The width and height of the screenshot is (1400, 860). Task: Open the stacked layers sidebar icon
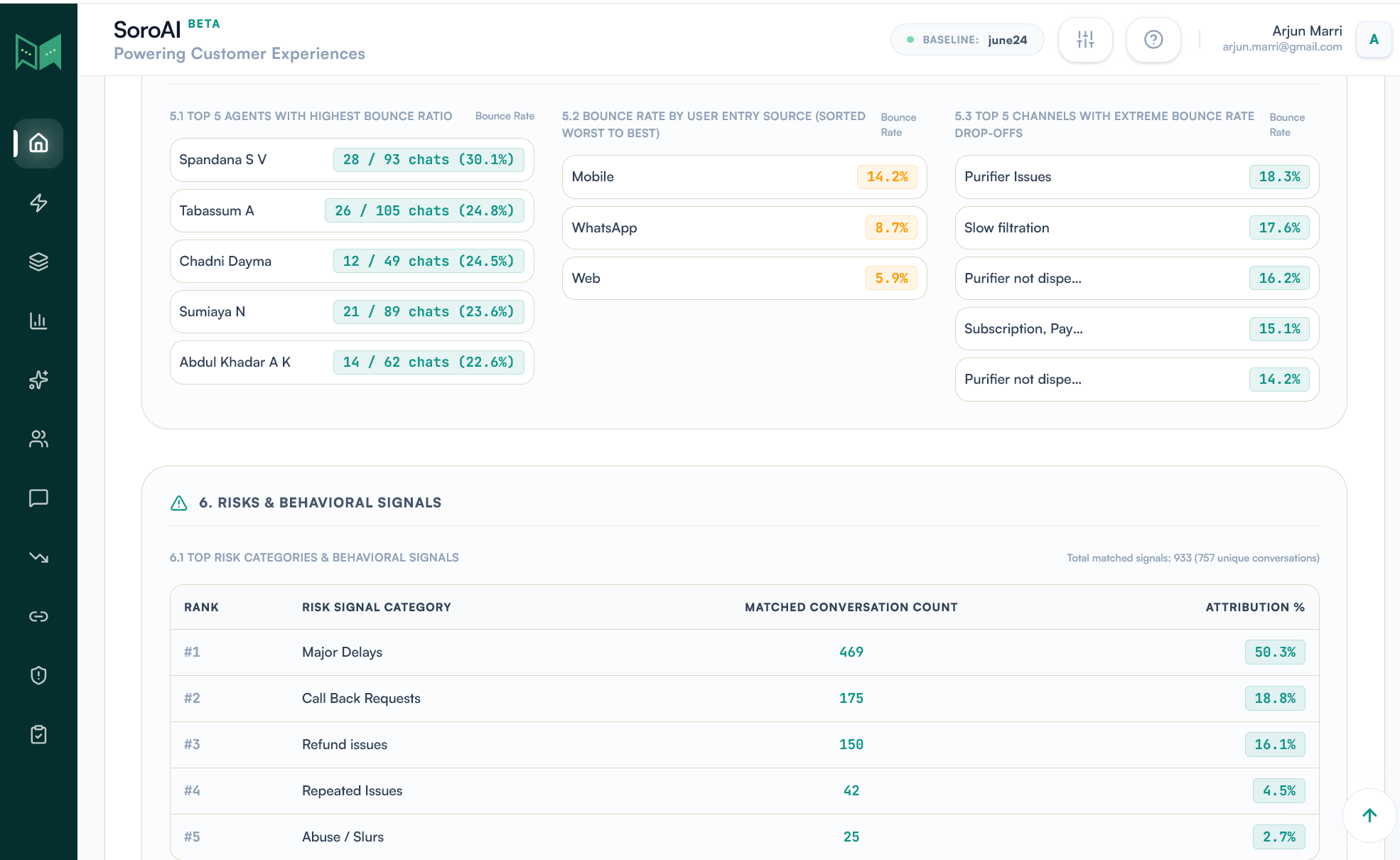coord(38,262)
